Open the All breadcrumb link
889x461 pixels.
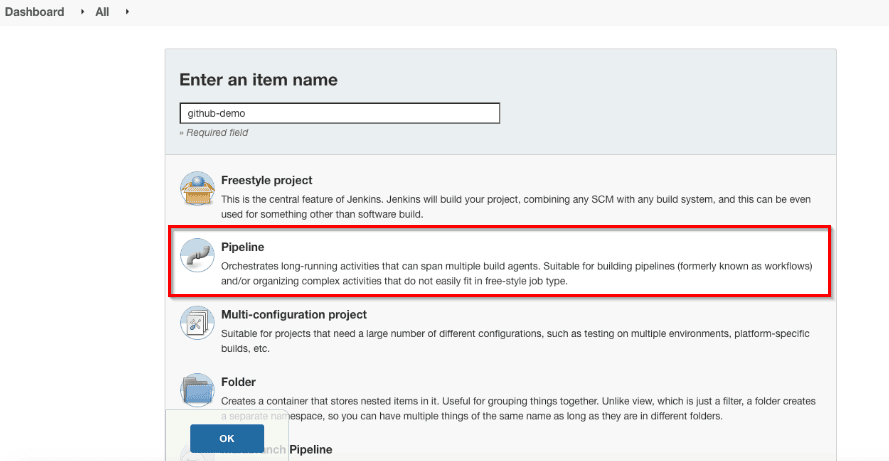point(102,12)
